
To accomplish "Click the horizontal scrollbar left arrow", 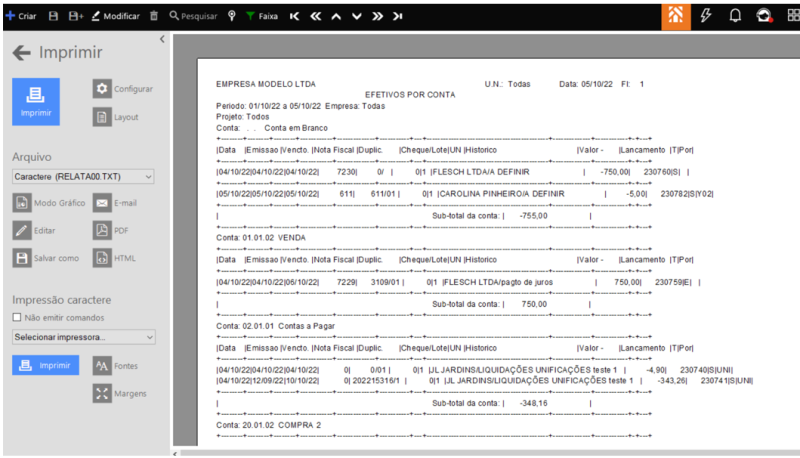I will click(x=175, y=453).
